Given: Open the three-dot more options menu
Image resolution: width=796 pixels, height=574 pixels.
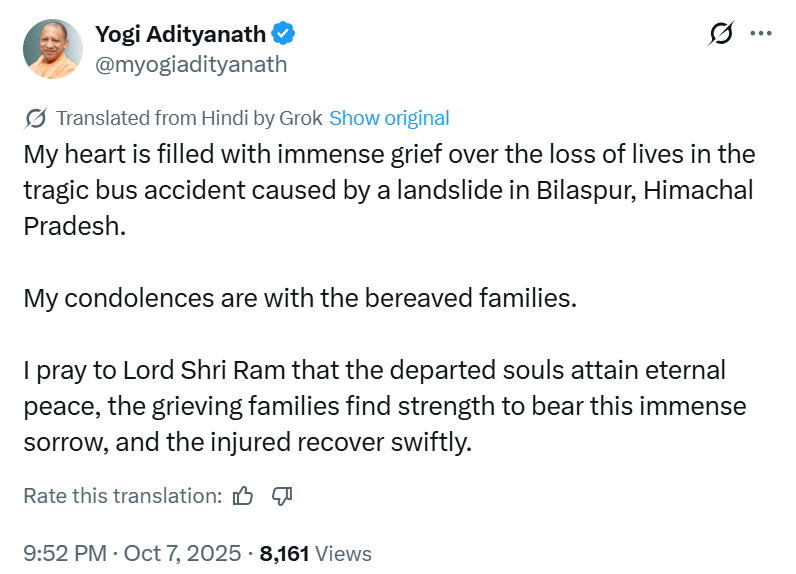Looking at the screenshot, I should (x=761, y=34).
